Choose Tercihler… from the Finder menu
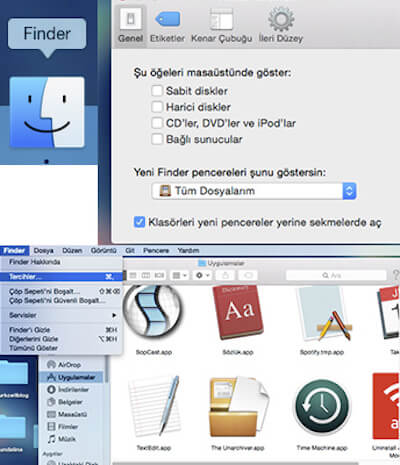 click(x=61, y=277)
